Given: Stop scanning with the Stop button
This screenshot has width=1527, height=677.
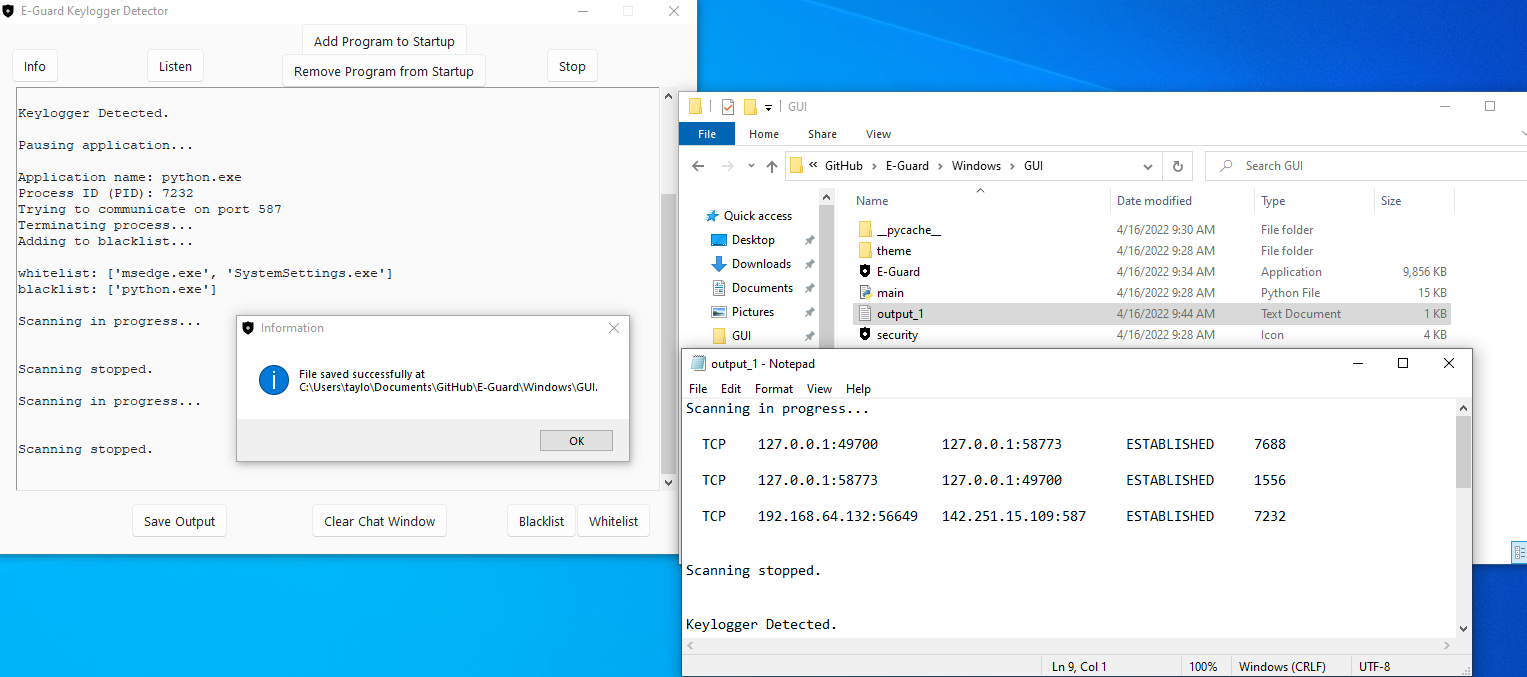Looking at the screenshot, I should click(572, 66).
